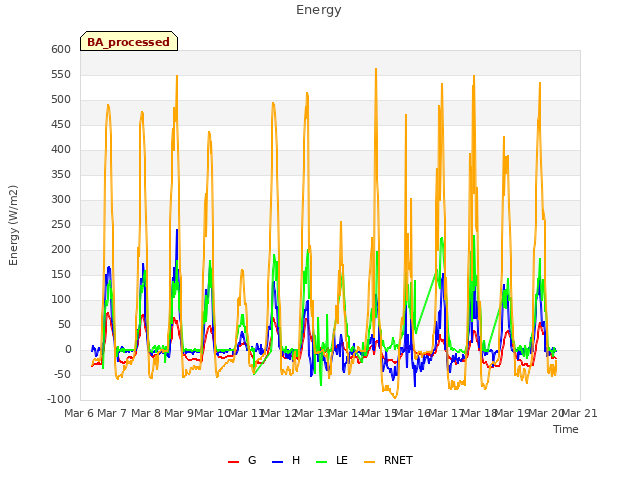
Task: Click the orange RNET legend swatch
Action: pyautogui.click(x=369, y=462)
